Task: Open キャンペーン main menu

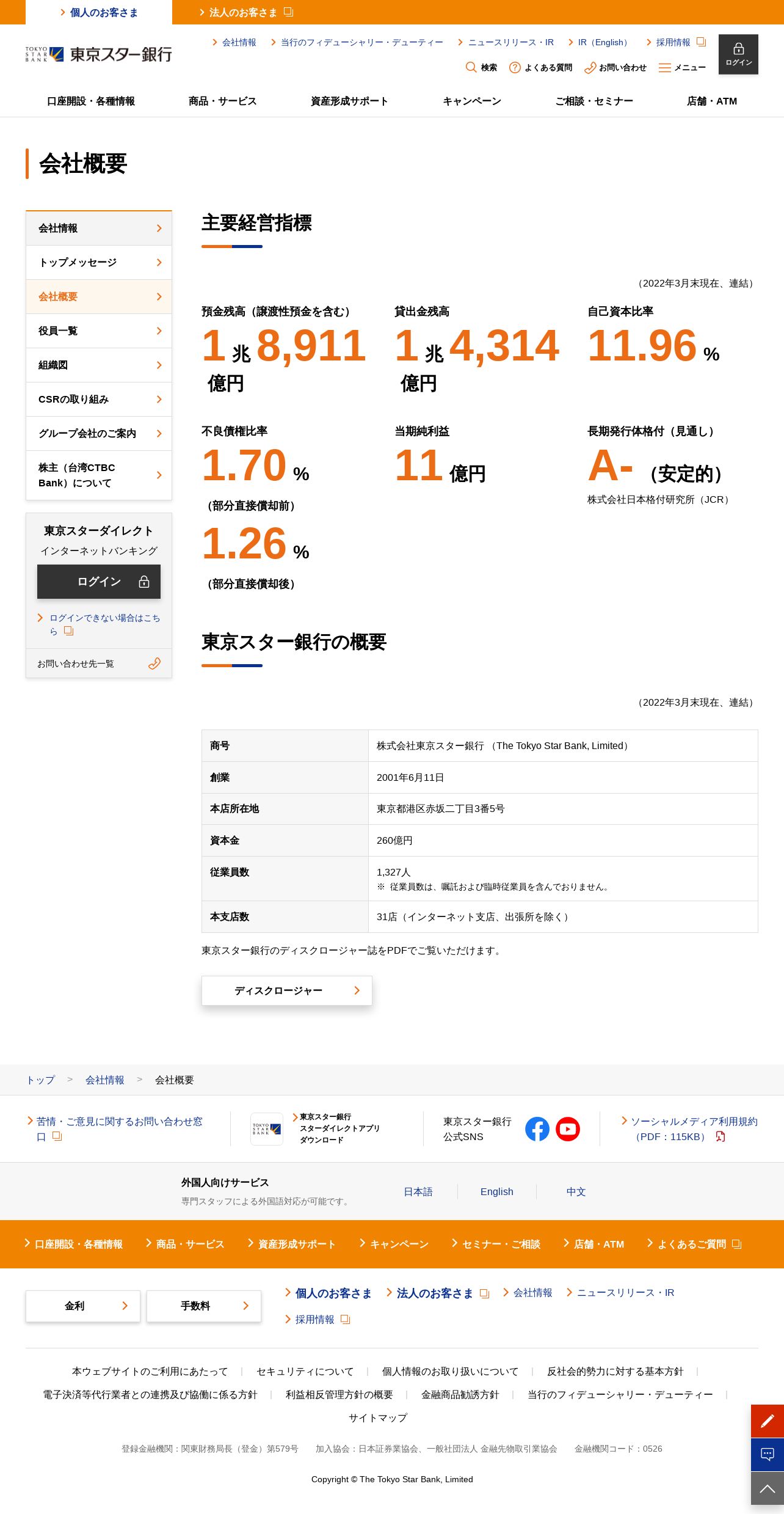Action: [x=472, y=101]
